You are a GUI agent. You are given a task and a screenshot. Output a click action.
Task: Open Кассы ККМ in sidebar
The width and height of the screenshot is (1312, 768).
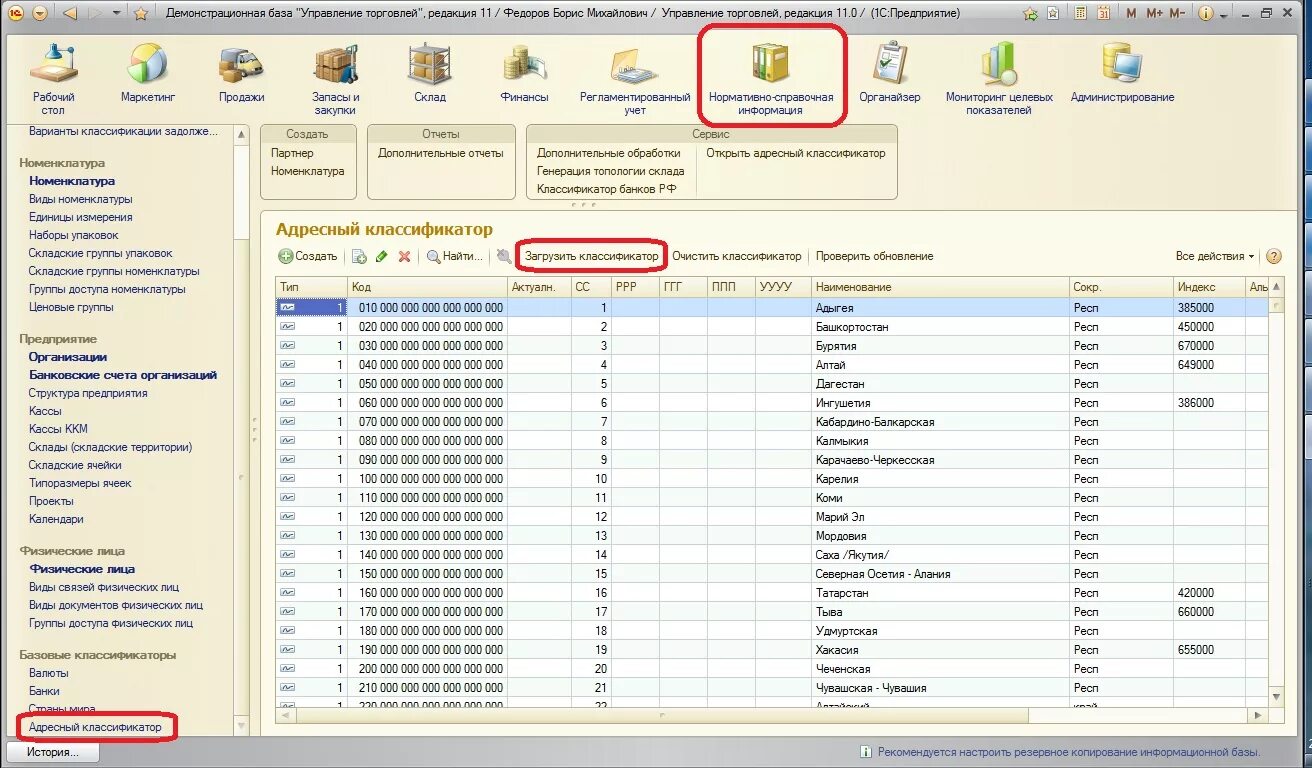click(x=58, y=429)
